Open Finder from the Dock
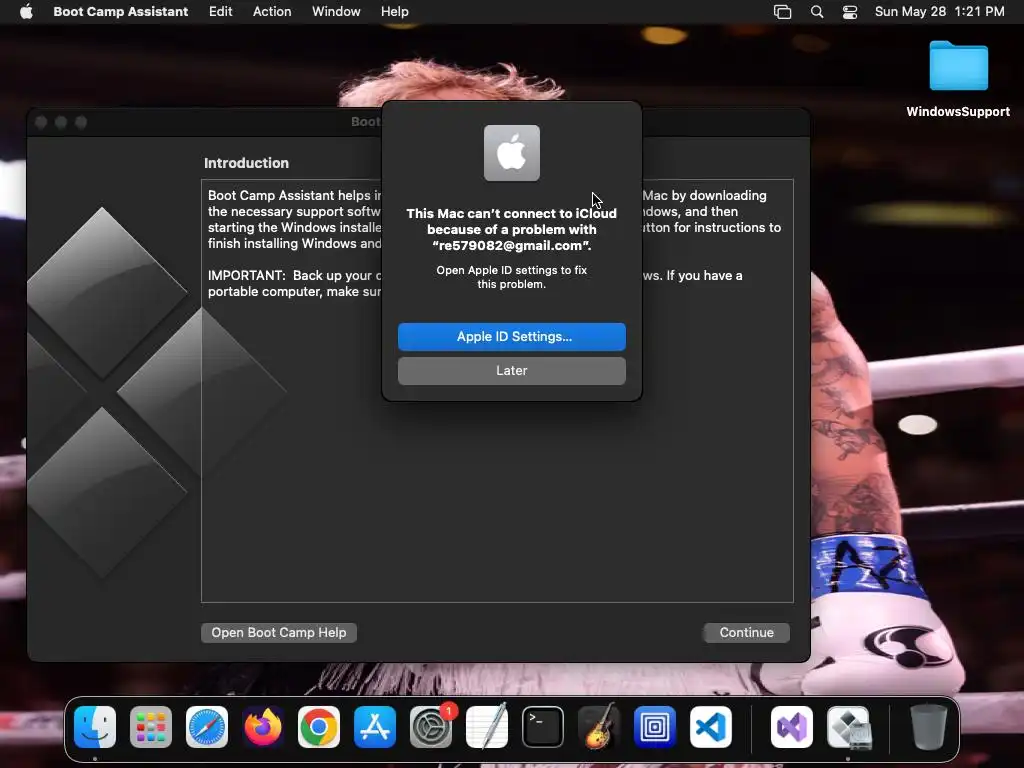 coord(95,727)
